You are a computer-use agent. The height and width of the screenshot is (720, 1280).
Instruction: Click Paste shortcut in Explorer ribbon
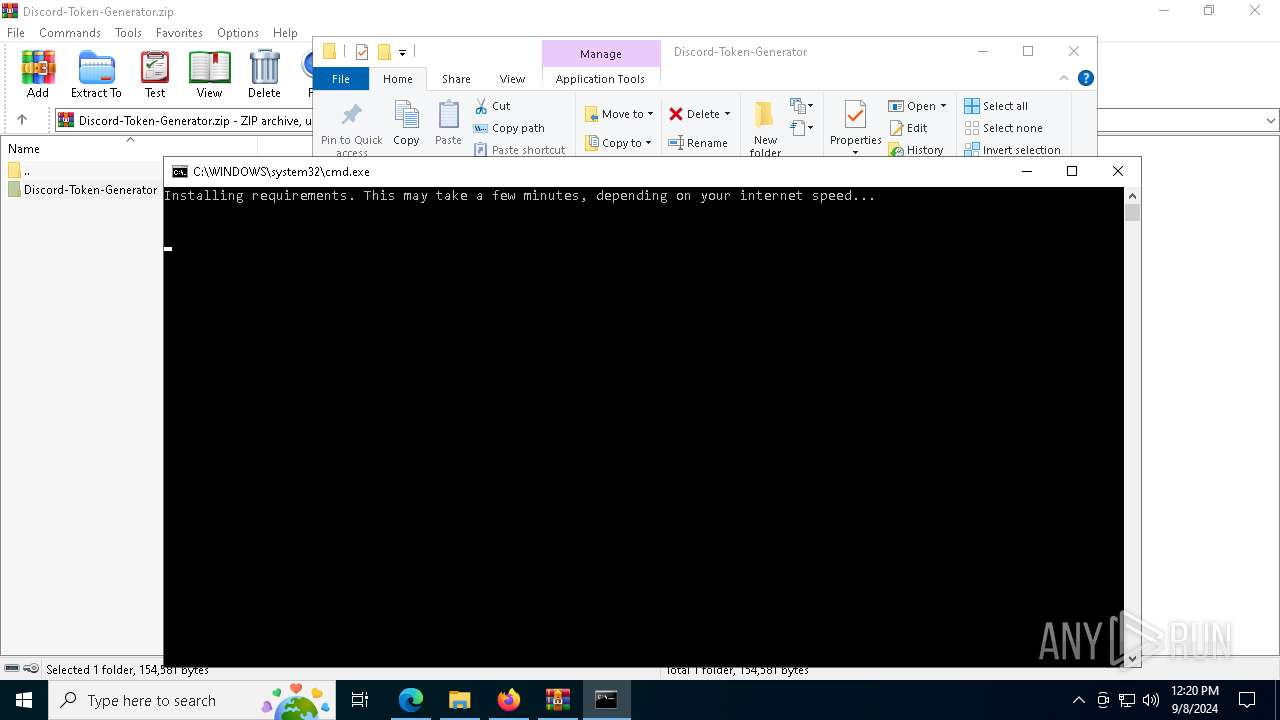click(519, 150)
